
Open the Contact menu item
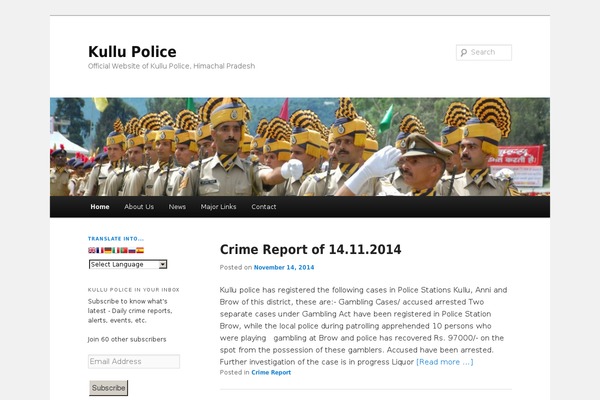click(264, 207)
